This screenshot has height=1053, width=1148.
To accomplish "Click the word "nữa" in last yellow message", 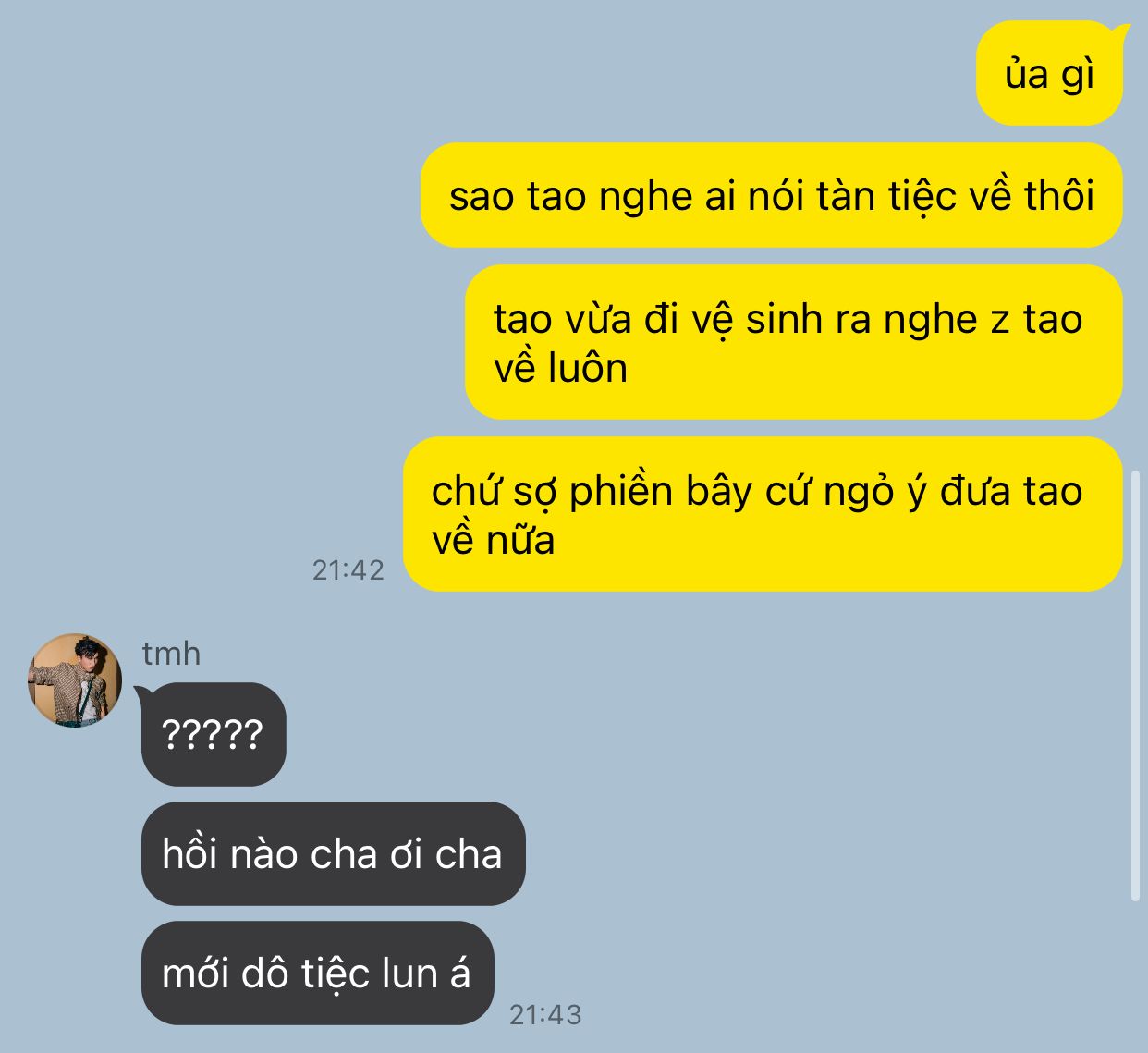I will click(x=521, y=540).
